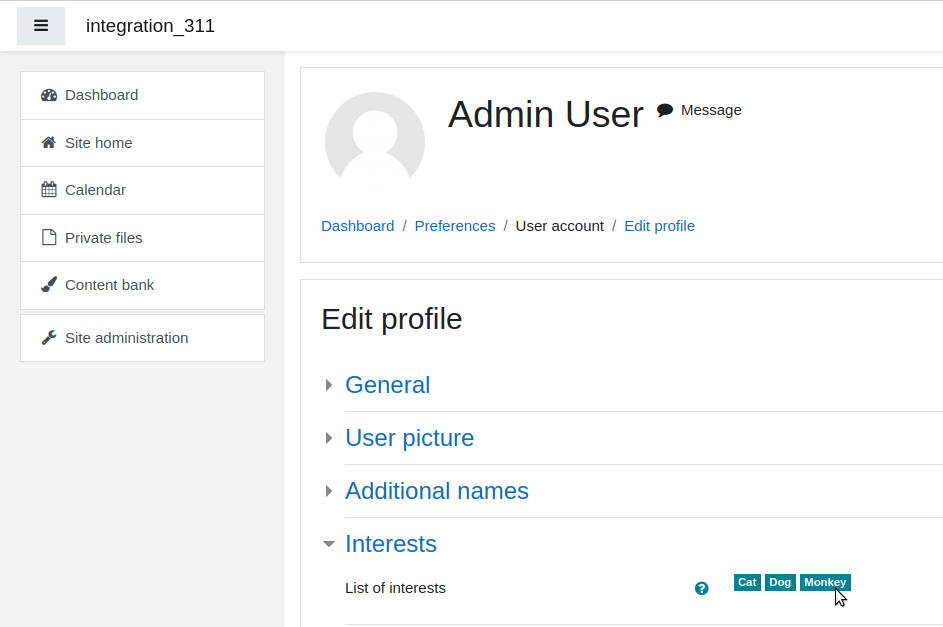The width and height of the screenshot is (943, 627).
Task: Click the Private files document icon
Action: click(49, 237)
